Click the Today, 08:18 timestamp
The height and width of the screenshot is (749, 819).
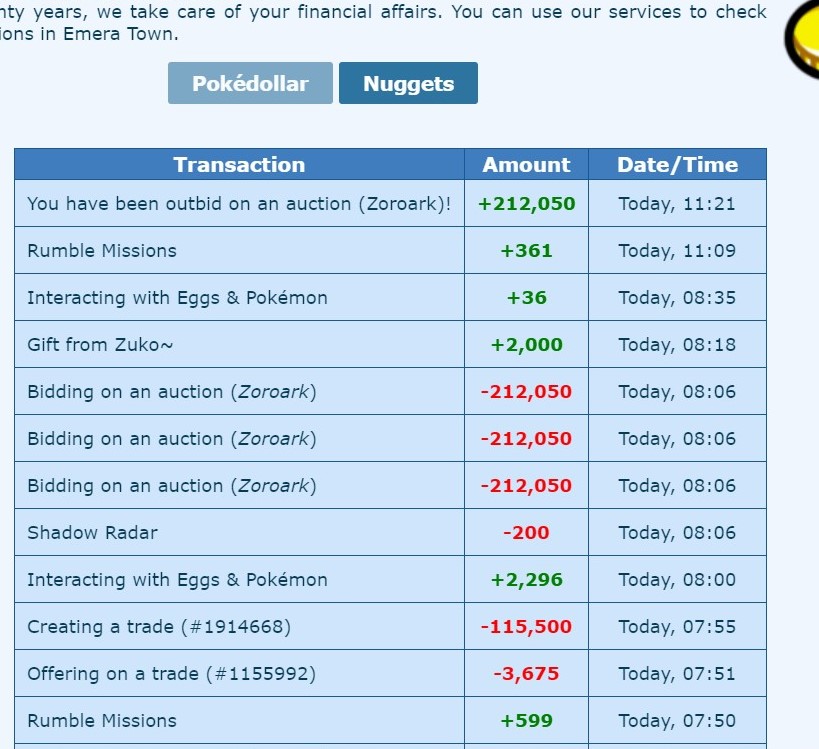pyautogui.click(x=677, y=345)
